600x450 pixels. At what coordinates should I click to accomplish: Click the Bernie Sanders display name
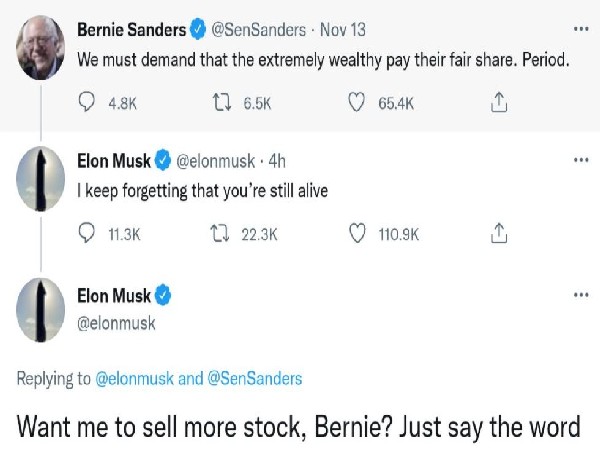pos(131,30)
